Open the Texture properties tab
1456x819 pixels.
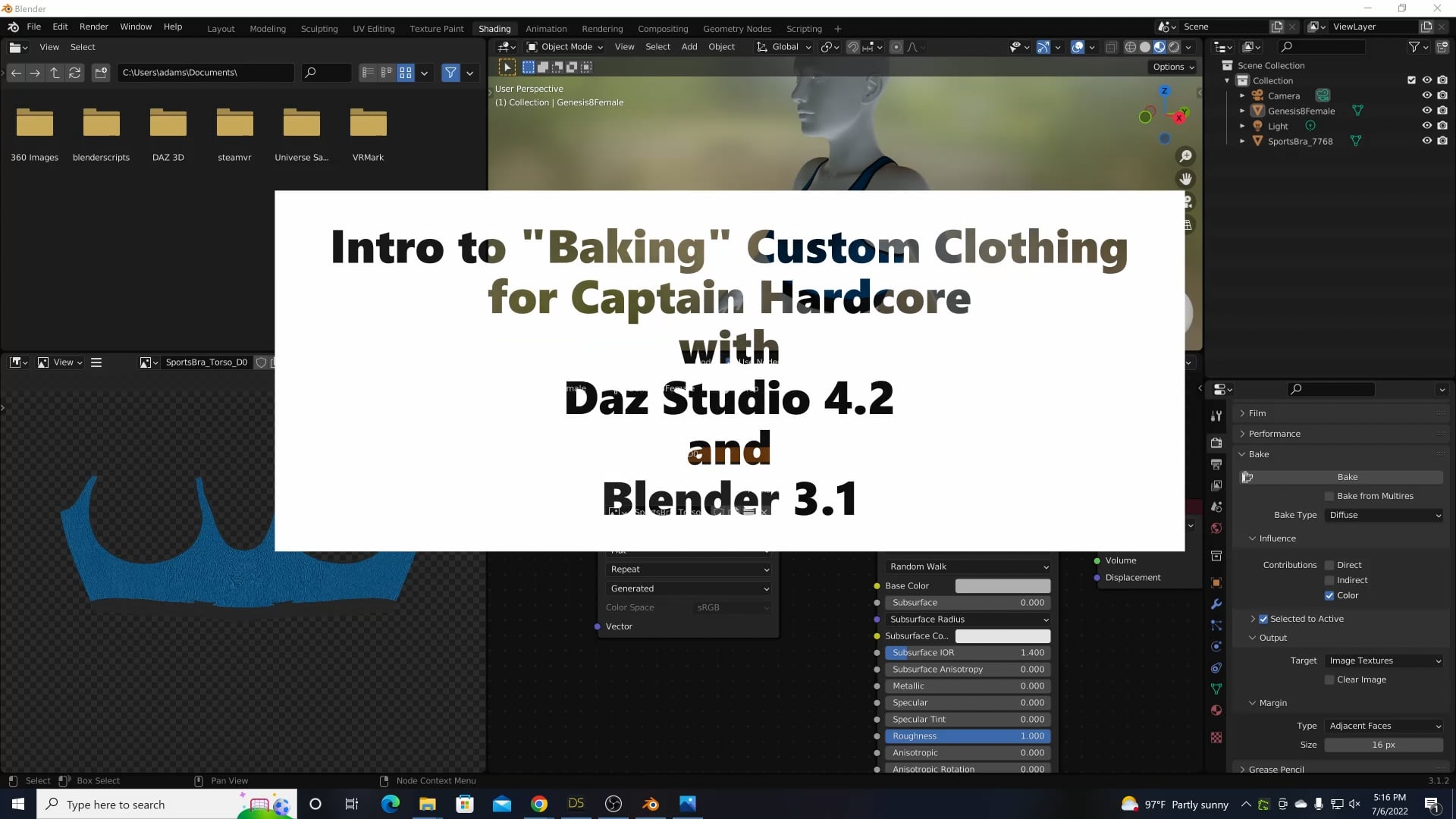pyautogui.click(x=1216, y=737)
